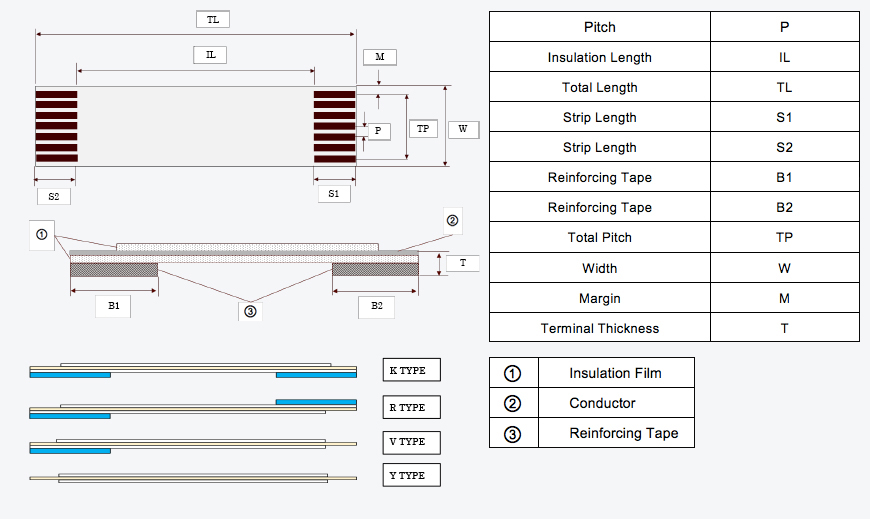Click the TL dimension label at top

click(x=212, y=20)
